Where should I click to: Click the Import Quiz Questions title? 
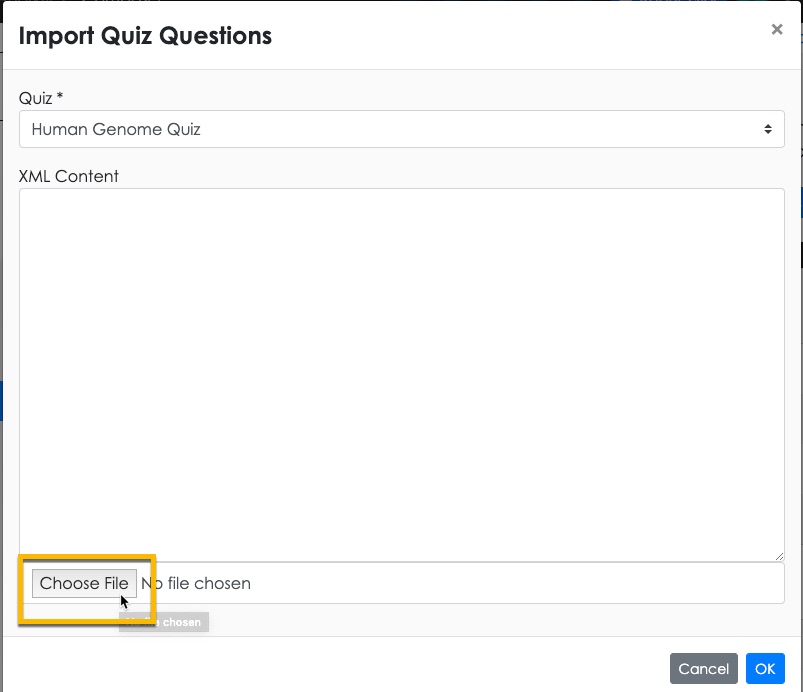[145, 36]
